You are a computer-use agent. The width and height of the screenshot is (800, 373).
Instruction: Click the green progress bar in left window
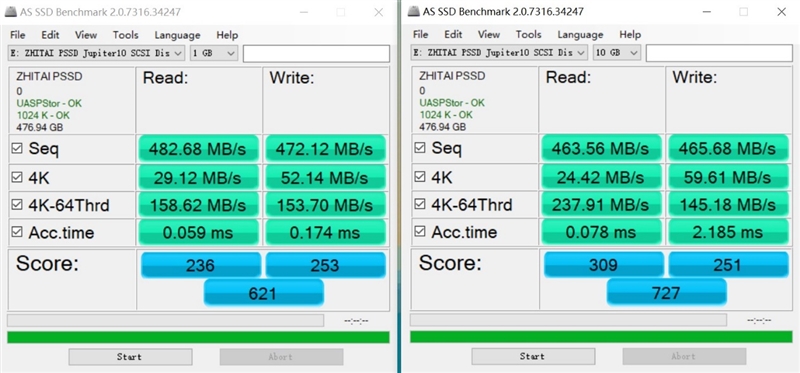coord(198,337)
